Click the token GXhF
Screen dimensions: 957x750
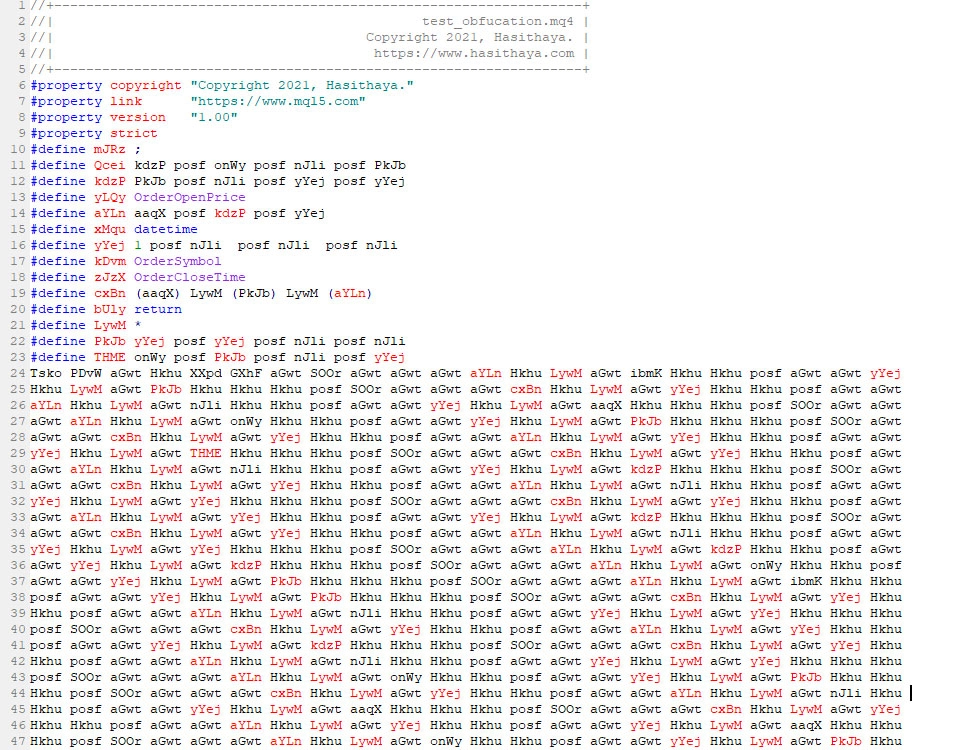246,373
